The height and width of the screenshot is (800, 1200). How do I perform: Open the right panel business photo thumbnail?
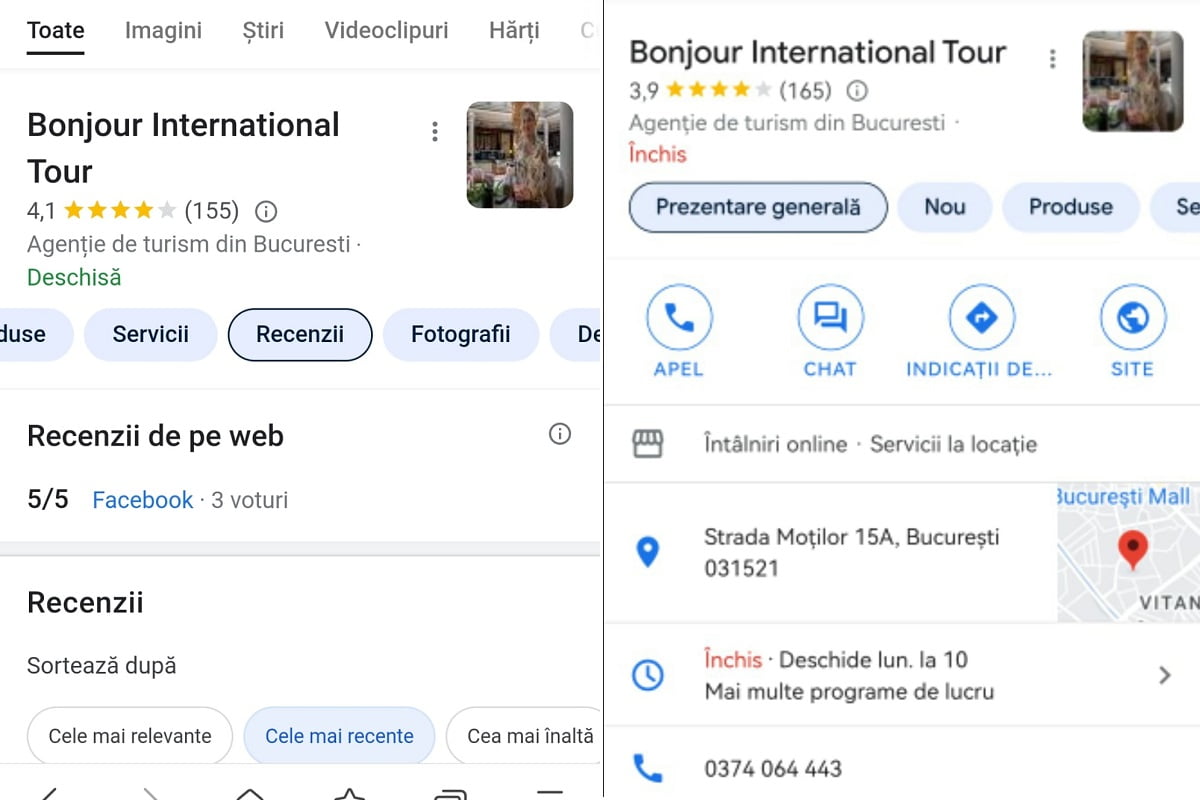(x=1133, y=81)
